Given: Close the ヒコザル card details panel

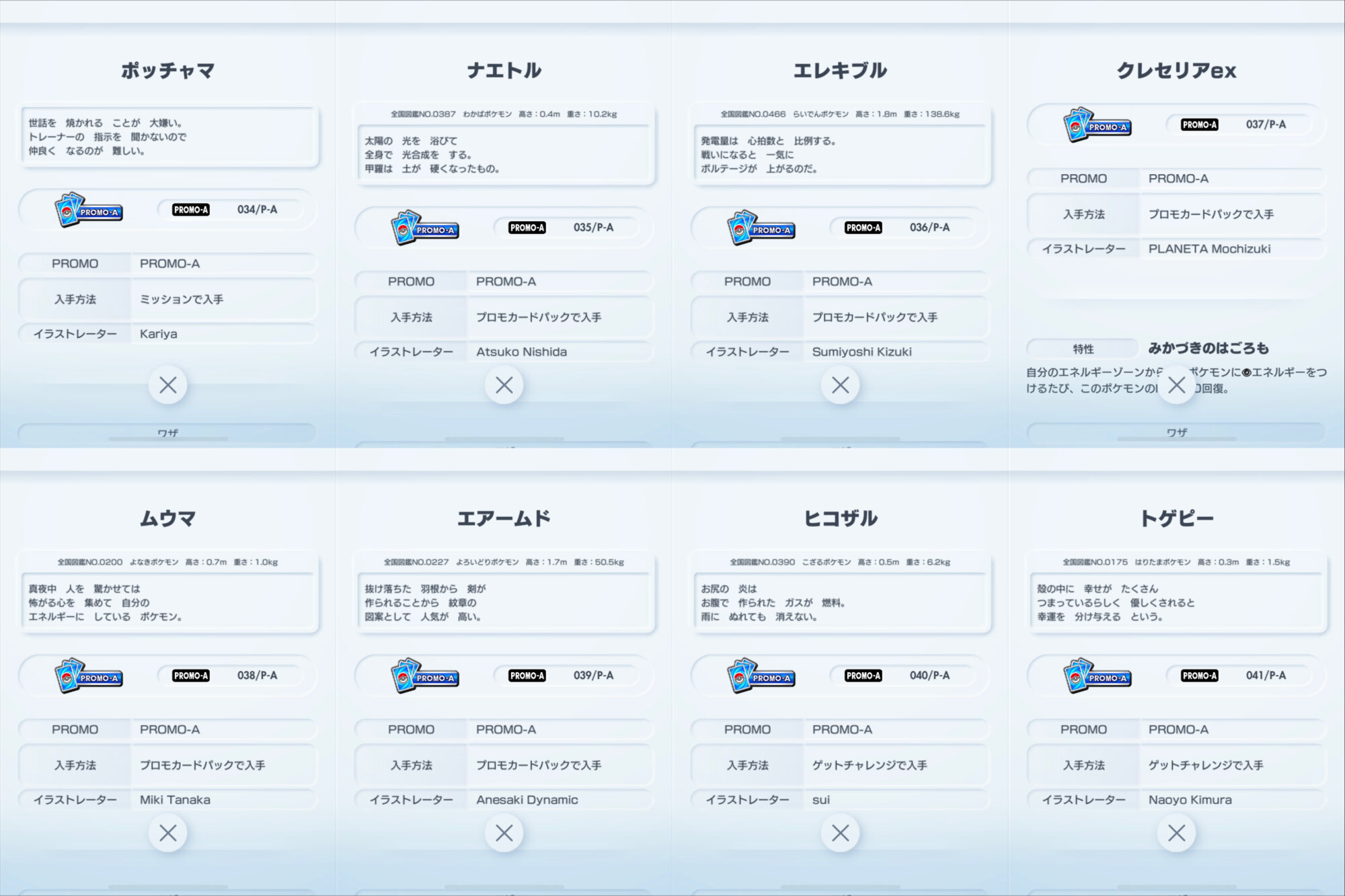Looking at the screenshot, I should click(841, 833).
